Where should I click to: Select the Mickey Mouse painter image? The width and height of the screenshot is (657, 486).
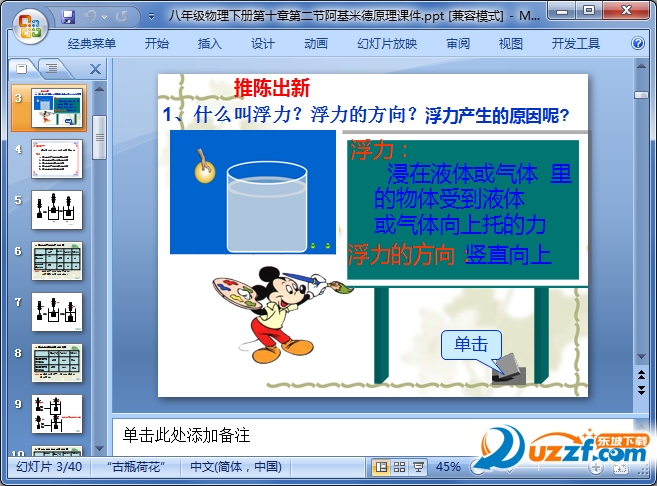pos(282,314)
